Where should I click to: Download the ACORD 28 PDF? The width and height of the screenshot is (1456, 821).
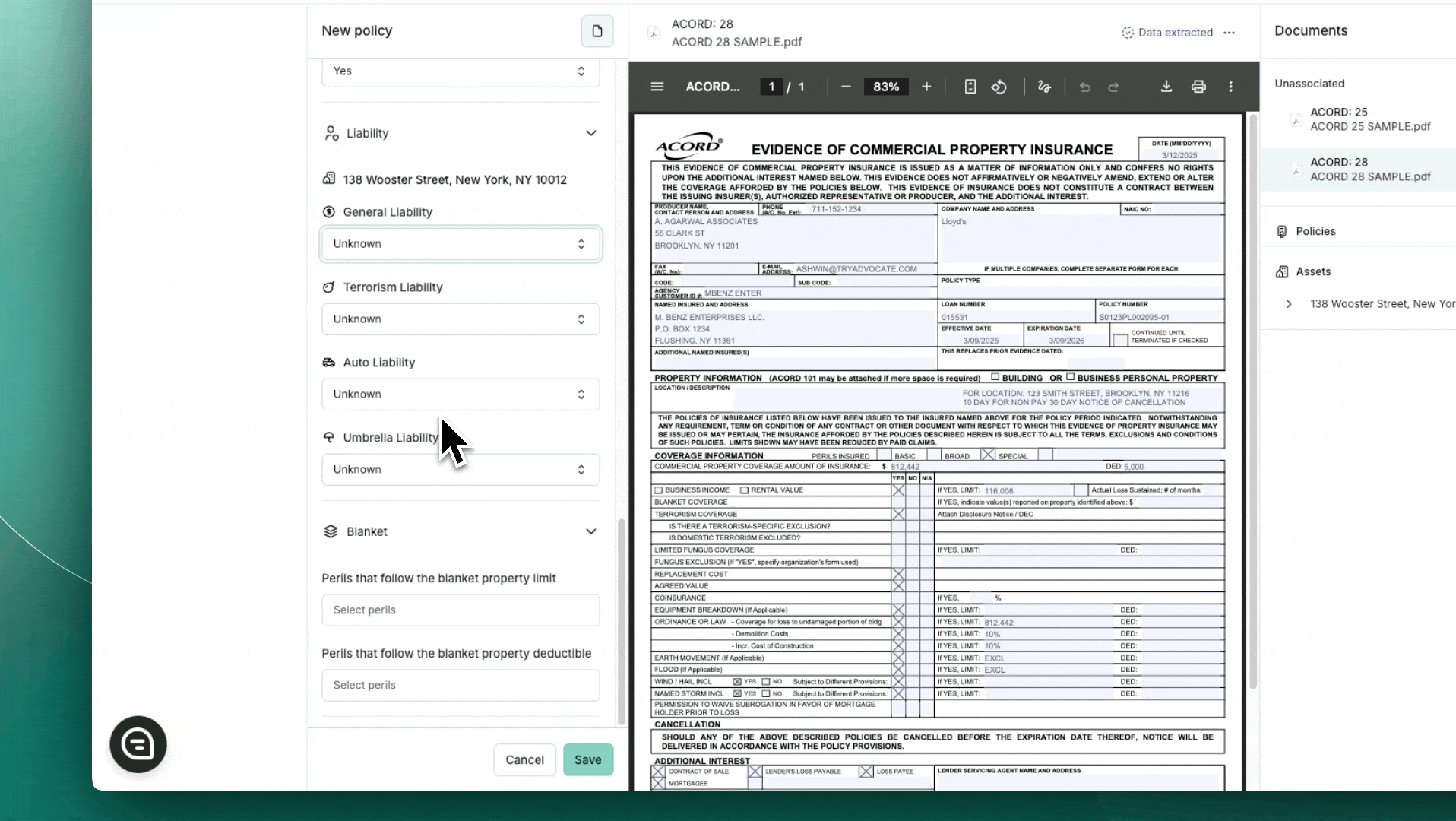[1166, 87]
